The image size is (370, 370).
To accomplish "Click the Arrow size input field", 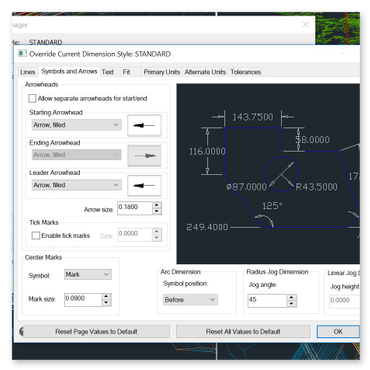I will tap(135, 208).
